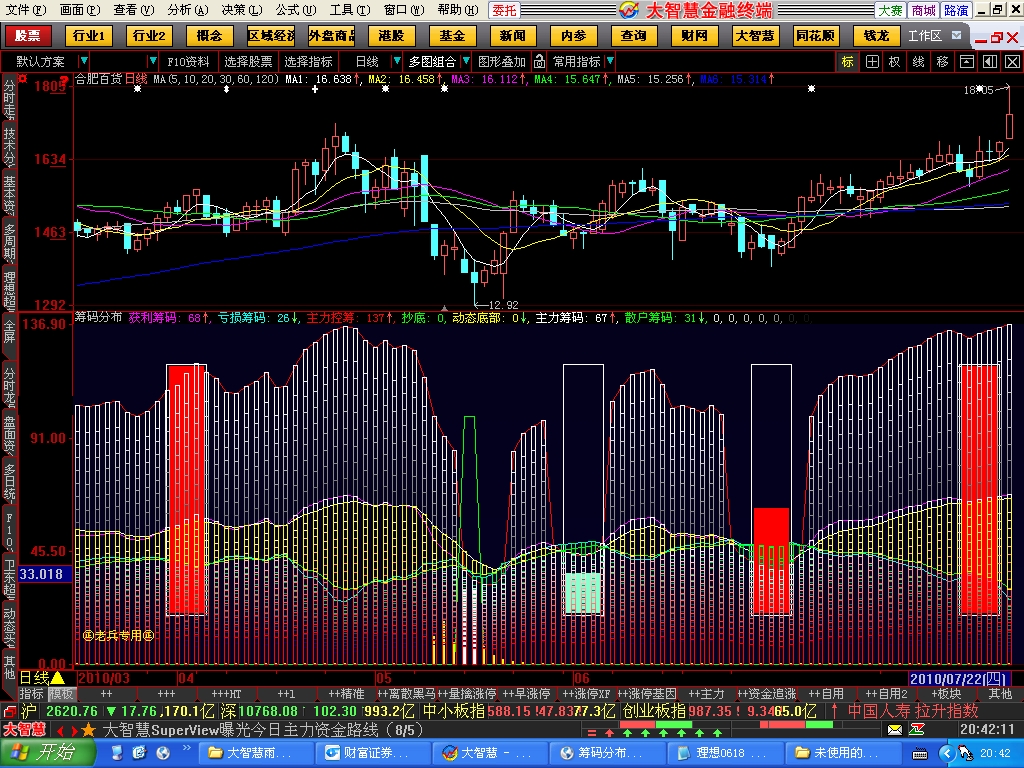Click the red gear icon atop price chart
The height and width of the screenshot is (768, 1024).
[23, 79]
